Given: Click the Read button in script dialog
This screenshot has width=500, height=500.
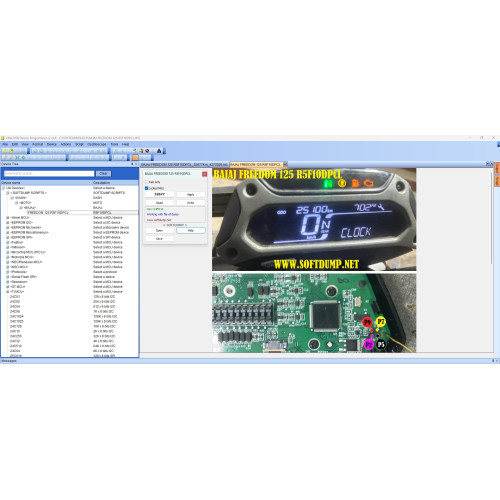Looking at the screenshot, I should (160, 203).
